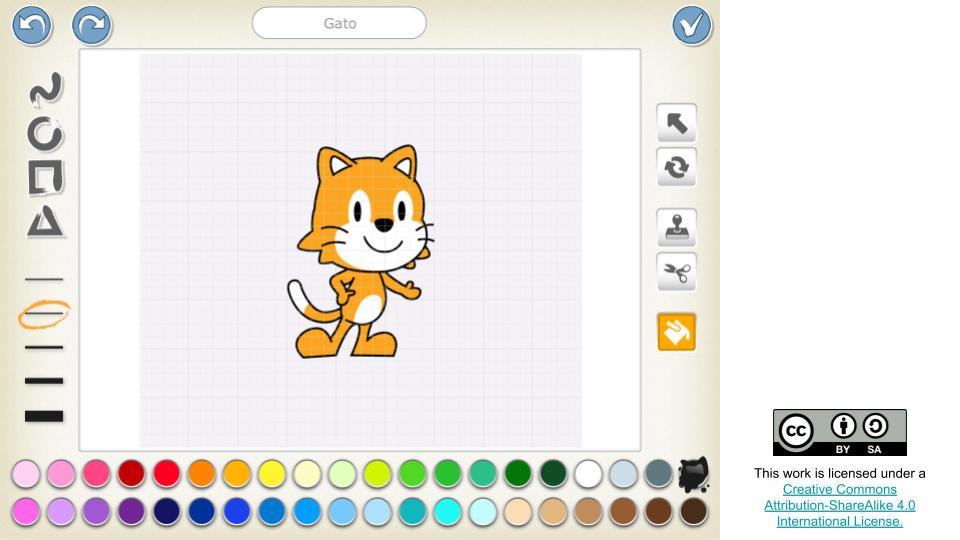960x540 pixels.
Task: Select the circle shape tool
Action: click(x=45, y=134)
